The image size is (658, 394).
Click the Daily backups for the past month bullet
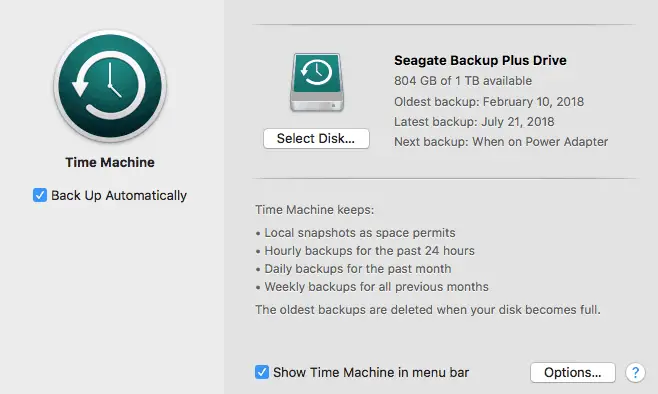tap(353, 269)
